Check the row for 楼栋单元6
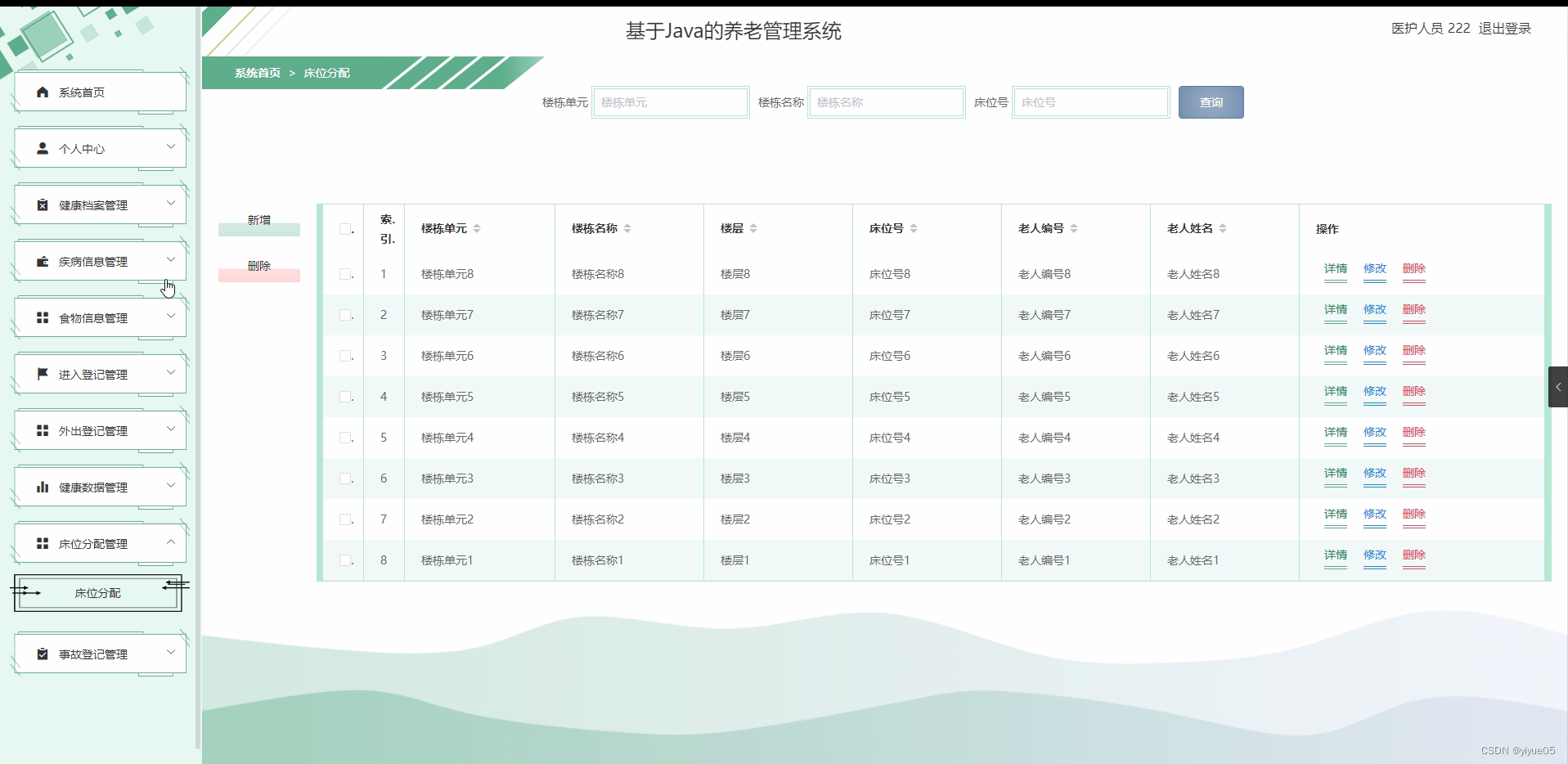The width and height of the screenshot is (1568, 764). tap(345, 356)
